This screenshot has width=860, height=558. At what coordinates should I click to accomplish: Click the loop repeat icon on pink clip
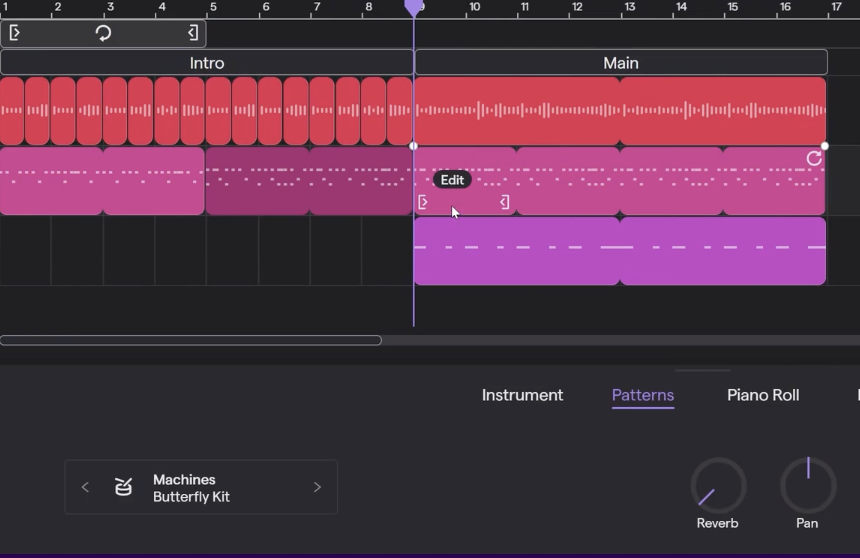coord(814,159)
